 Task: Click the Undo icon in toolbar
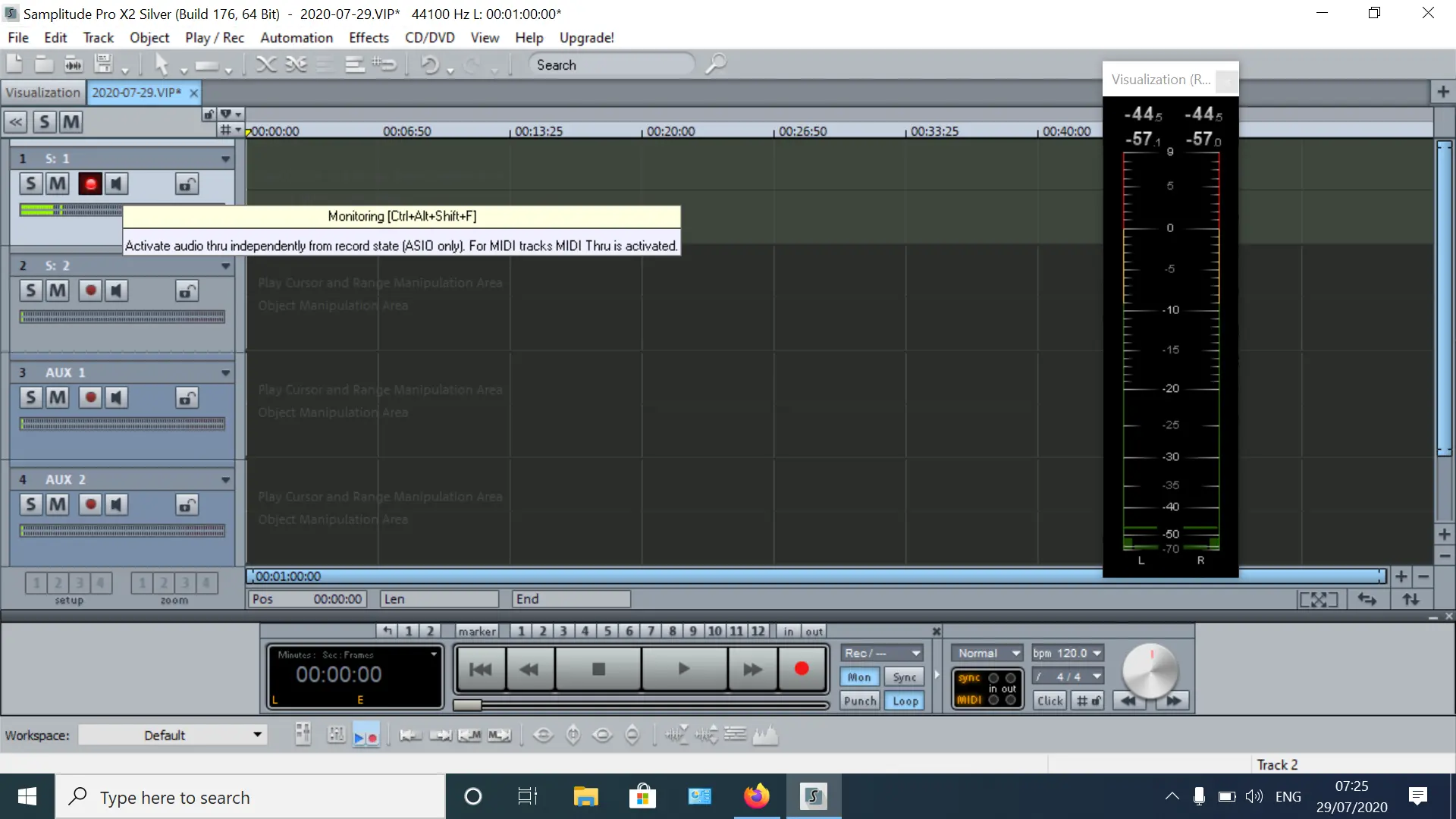point(429,65)
